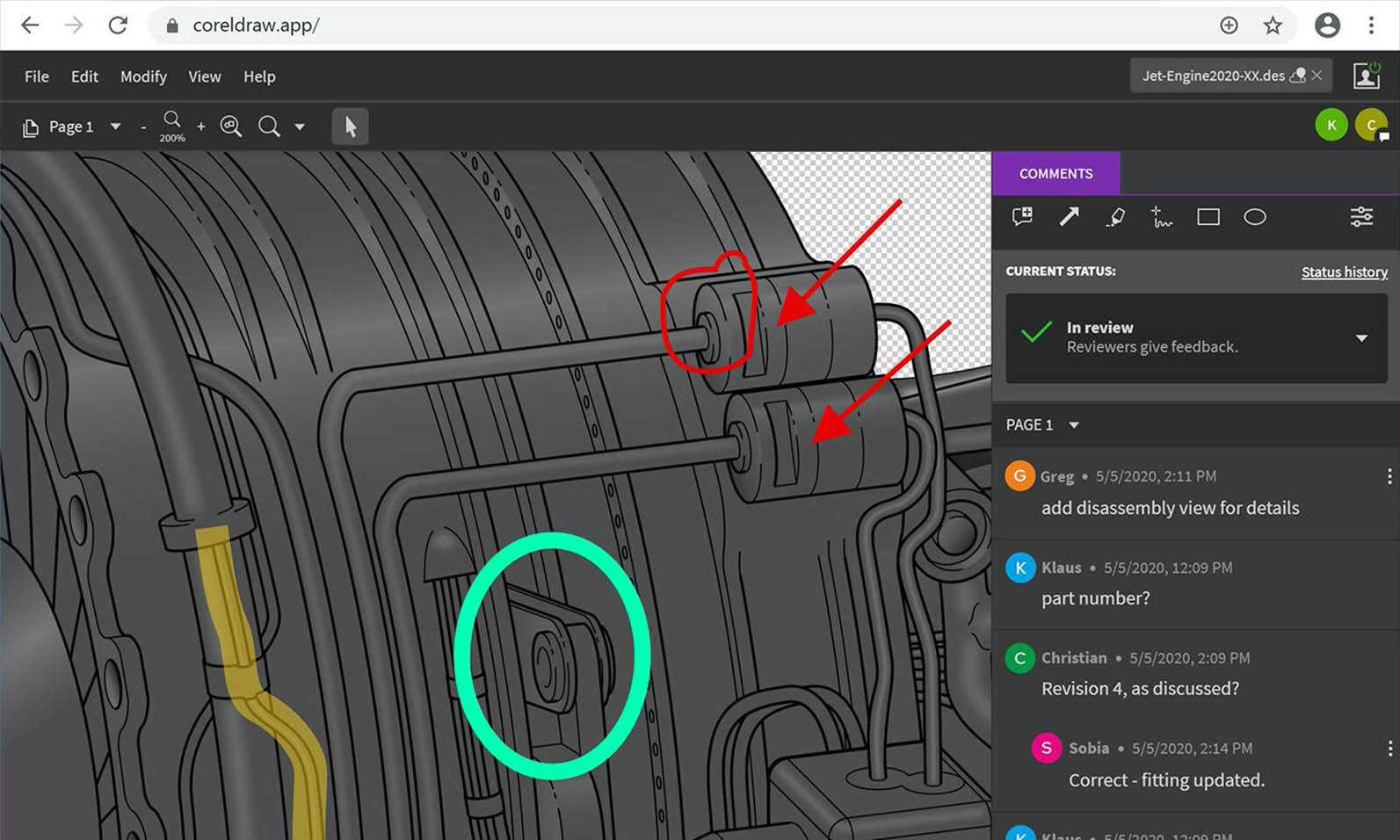The image size is (1400, 840).
Task: Open comment filter settings sliders icon
Action: [x=1361, y=217]
